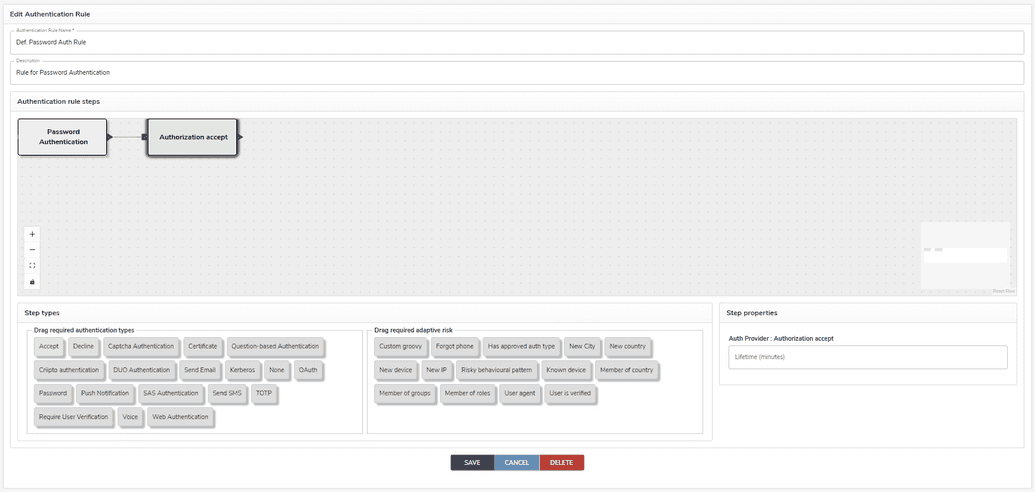Image resolution: width=1035 pixels, height=492 pixels.
Task: Save the authentication rule
Action: [x=472, y=463]
